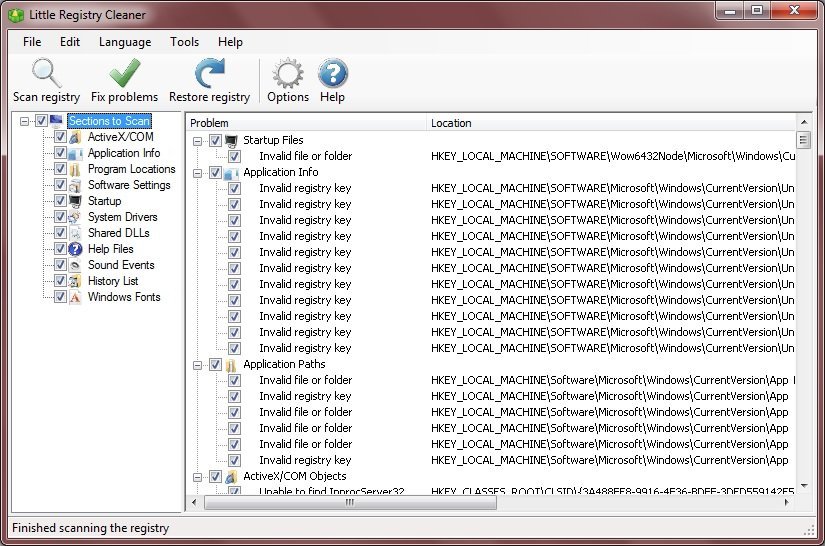The width and height of the screenshot is (825, 546).
Task: Select the History List tree item
Action: click(113, 281)
